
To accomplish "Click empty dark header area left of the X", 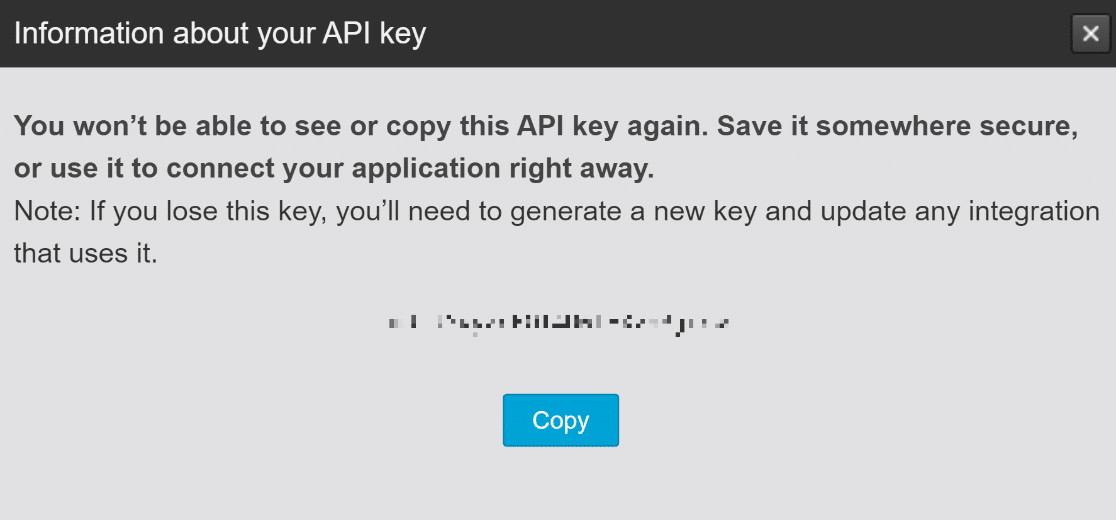I will pos(747,33).
